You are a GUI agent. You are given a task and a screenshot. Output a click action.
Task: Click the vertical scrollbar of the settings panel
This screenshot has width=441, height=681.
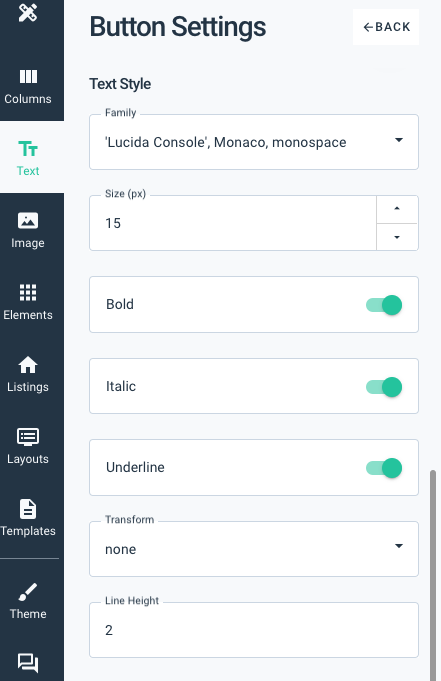pos(432,573)
